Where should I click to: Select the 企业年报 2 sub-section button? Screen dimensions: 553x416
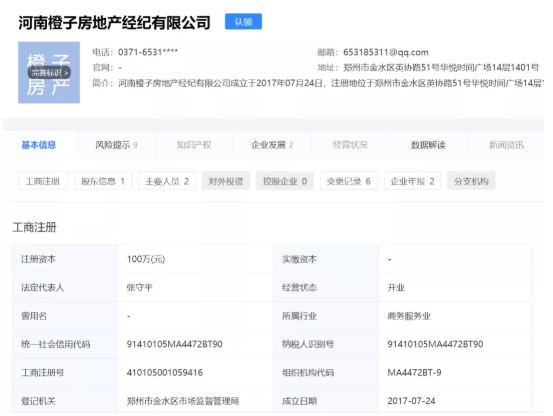click(412, 181)
